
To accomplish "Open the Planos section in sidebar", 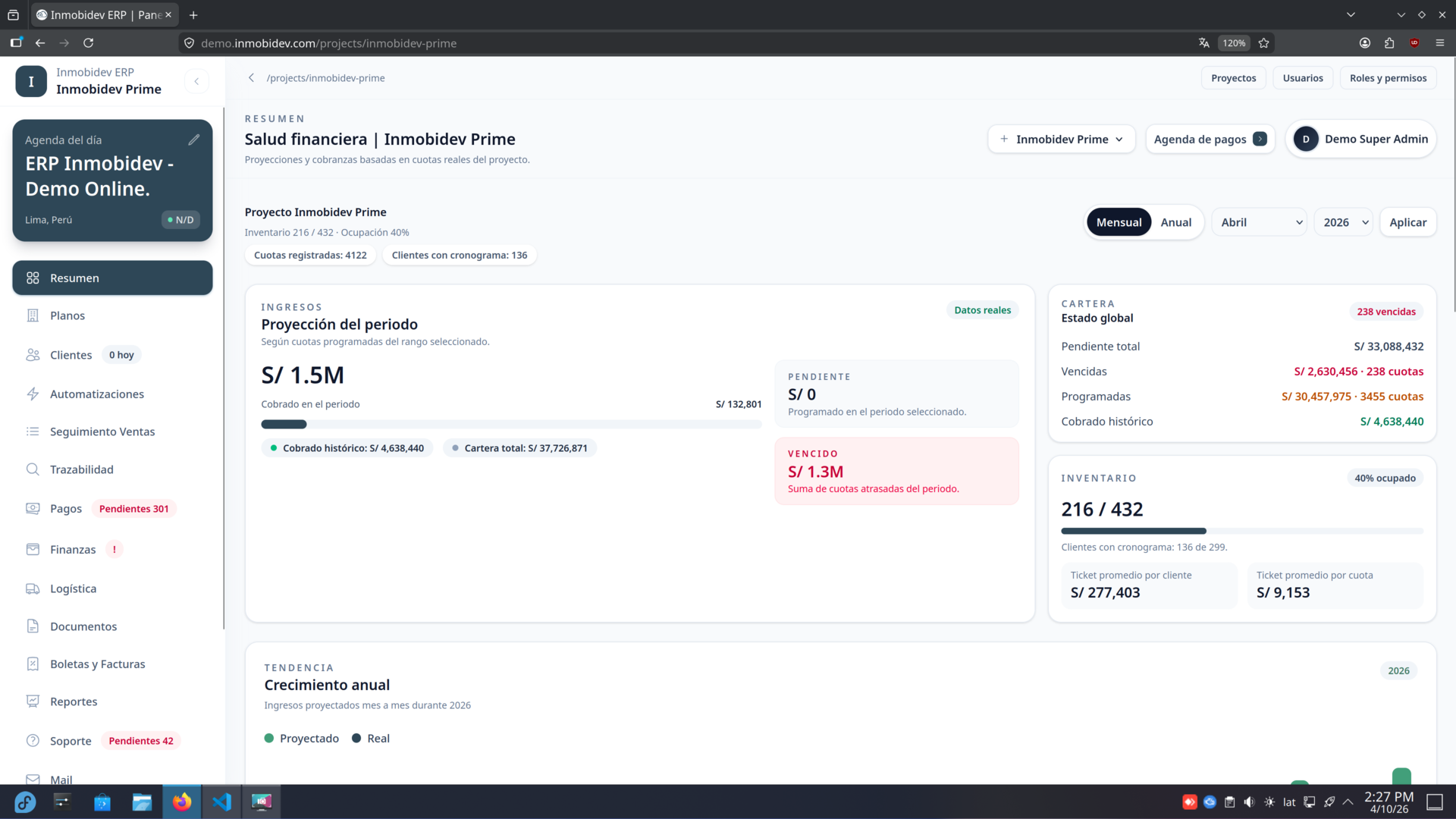I will [68, 315].
